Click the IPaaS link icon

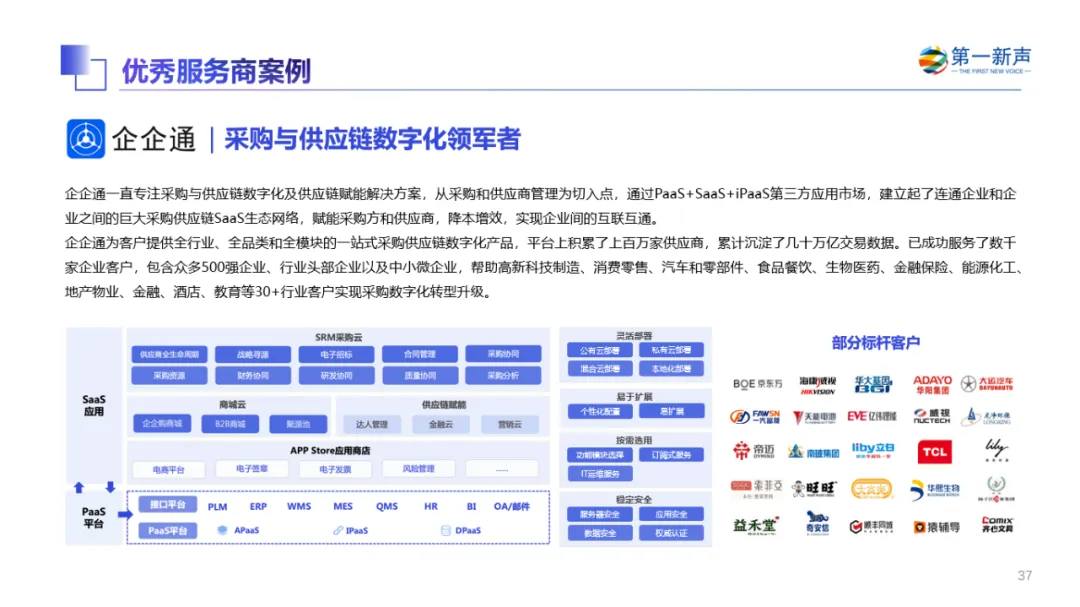click(x=338, y=531)
